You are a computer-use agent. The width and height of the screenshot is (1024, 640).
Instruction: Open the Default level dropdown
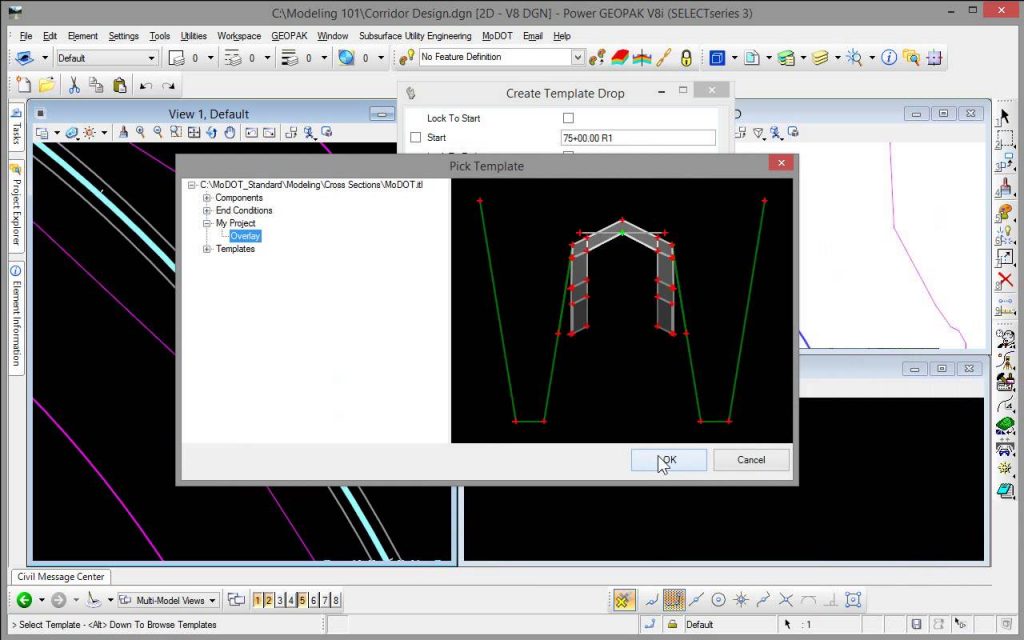click(x=152, y=58)
